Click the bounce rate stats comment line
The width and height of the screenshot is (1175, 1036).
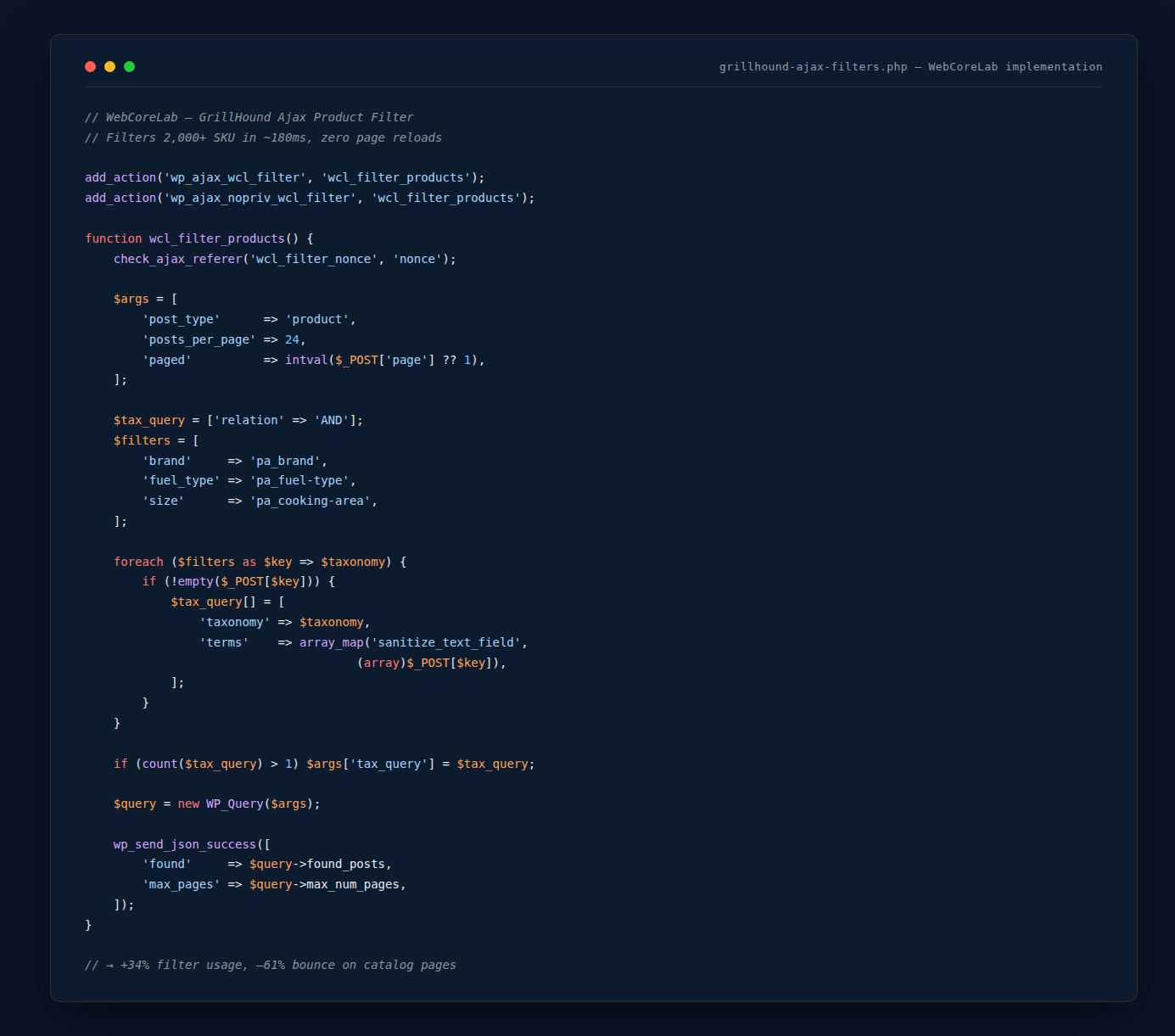270,965
